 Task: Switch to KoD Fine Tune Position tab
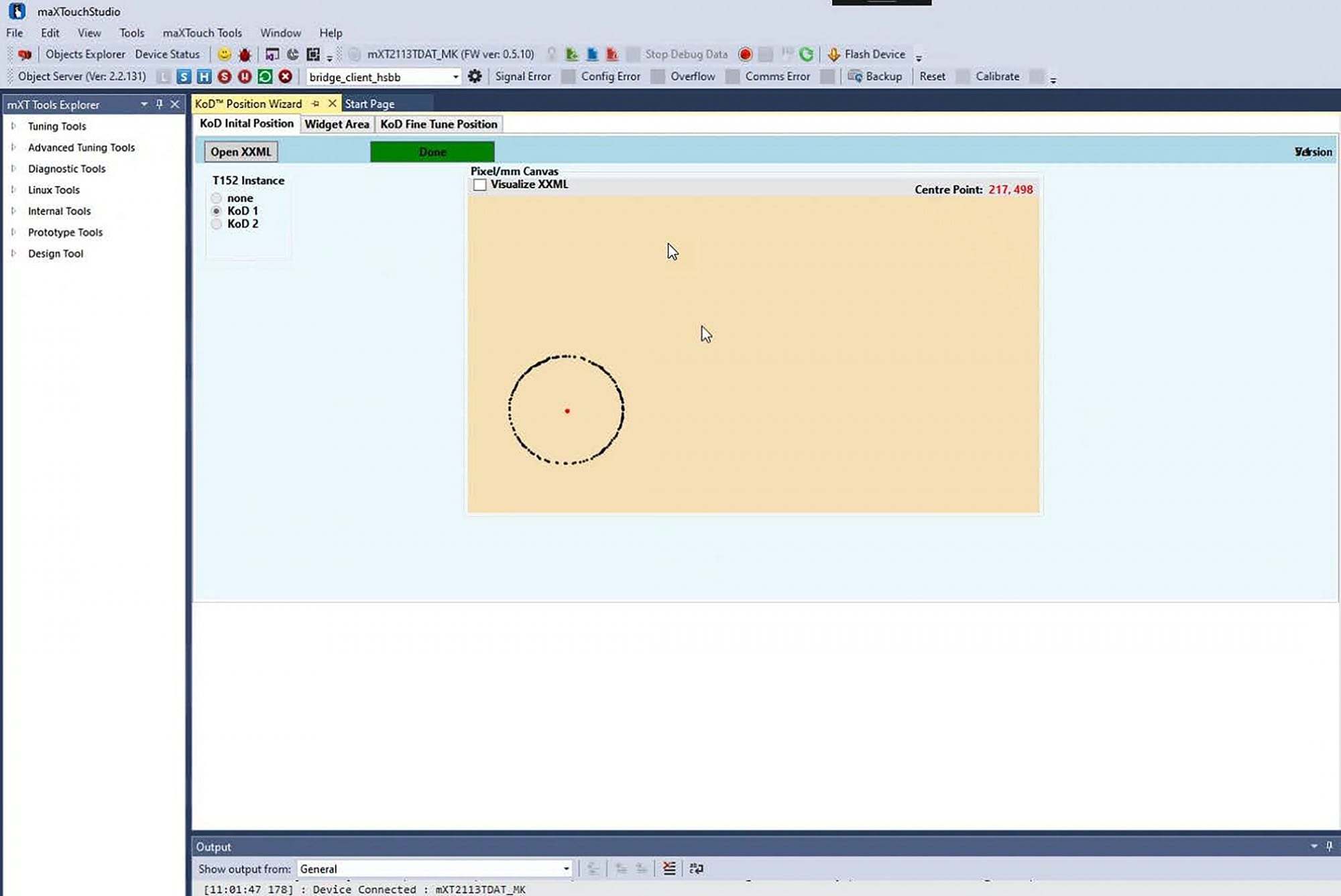coord(439,124)
